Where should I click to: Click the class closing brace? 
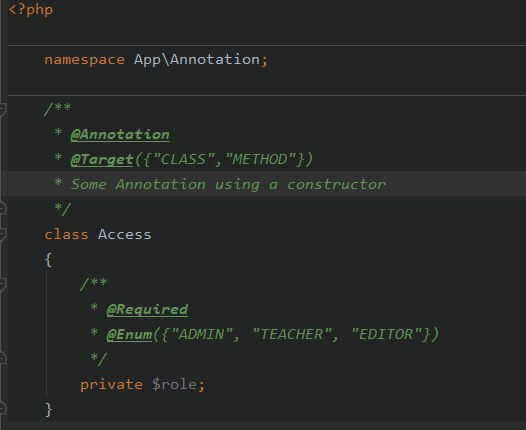(x=49, y=410)
